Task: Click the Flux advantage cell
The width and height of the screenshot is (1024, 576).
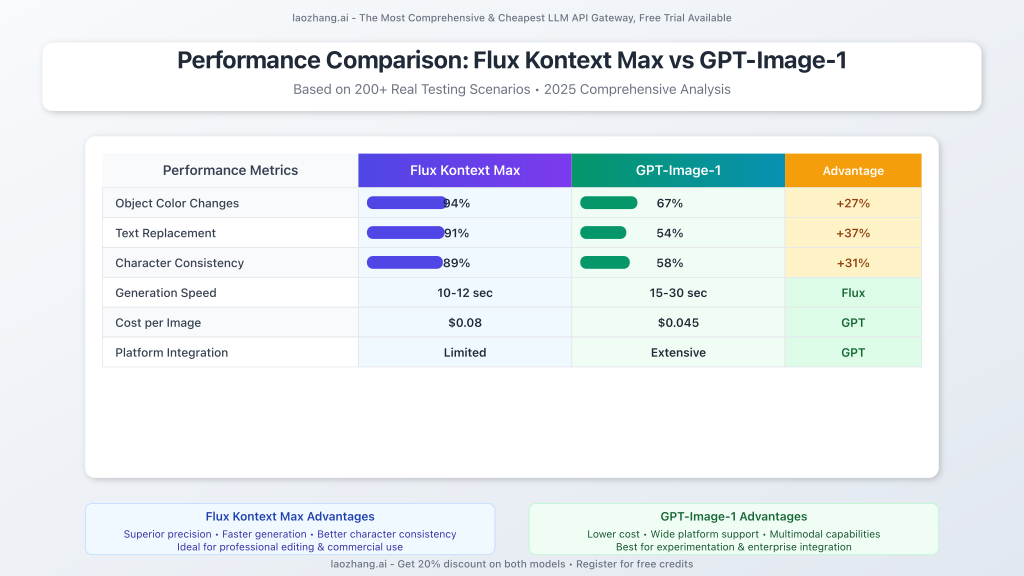Action: pyautogui.click(x=853, y=293)
